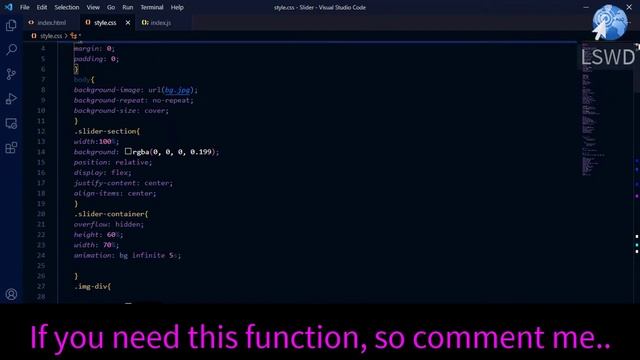
Task: Click the 'justify-content: center' line
Action: (123, 183)
